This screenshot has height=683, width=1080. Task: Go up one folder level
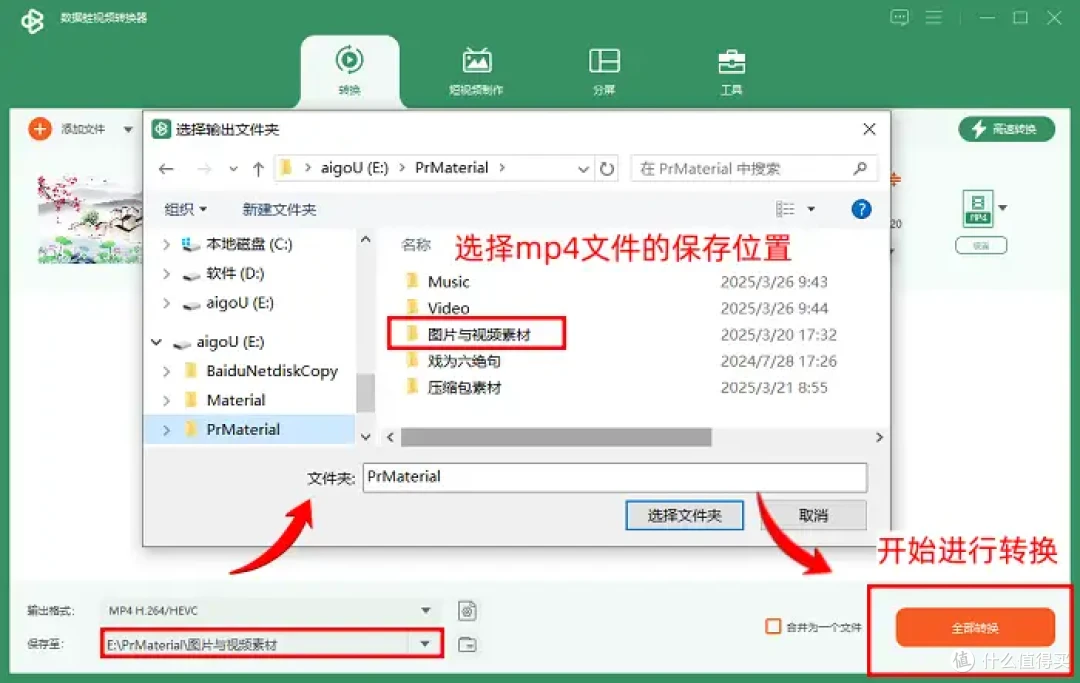258,169
